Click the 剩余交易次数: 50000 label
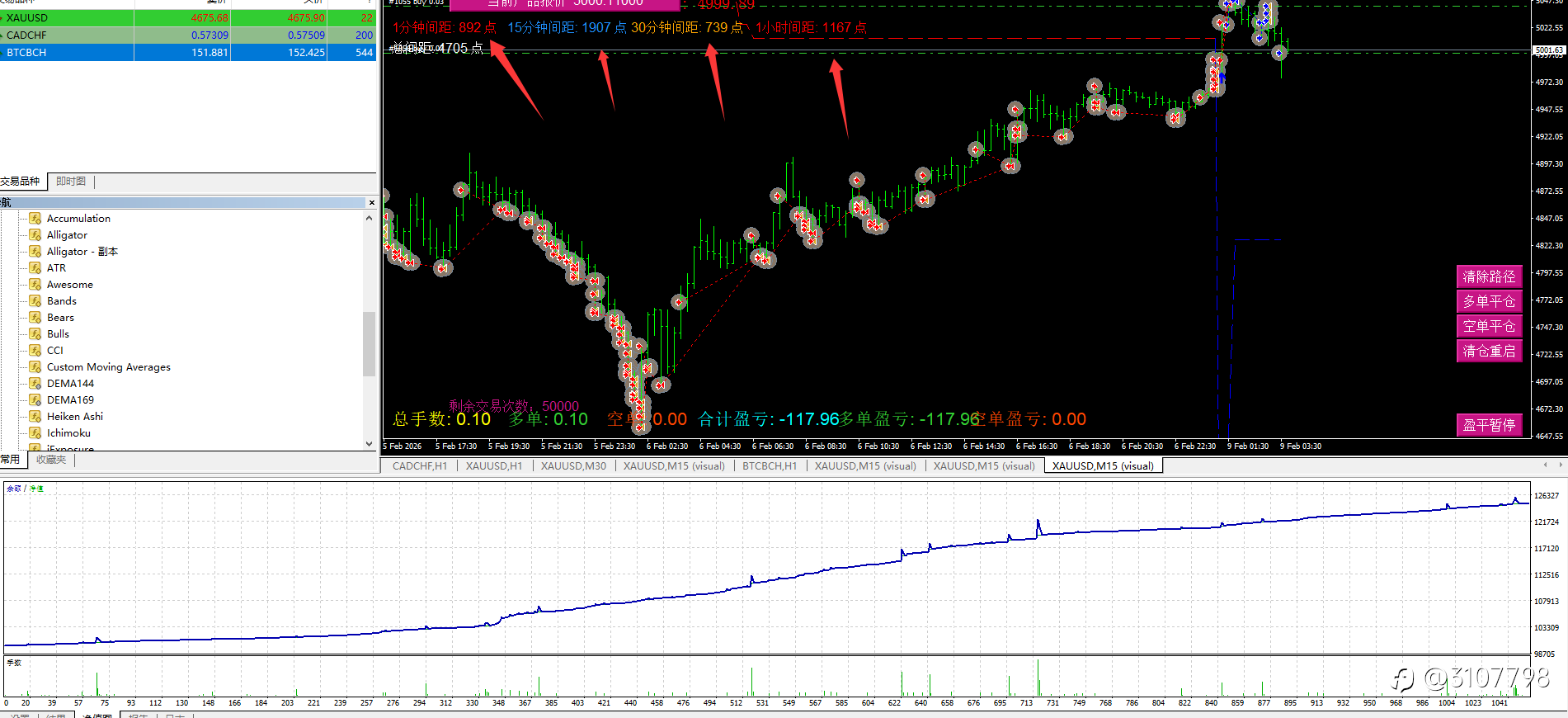1568x718 pixels. (x=514, y=405)
